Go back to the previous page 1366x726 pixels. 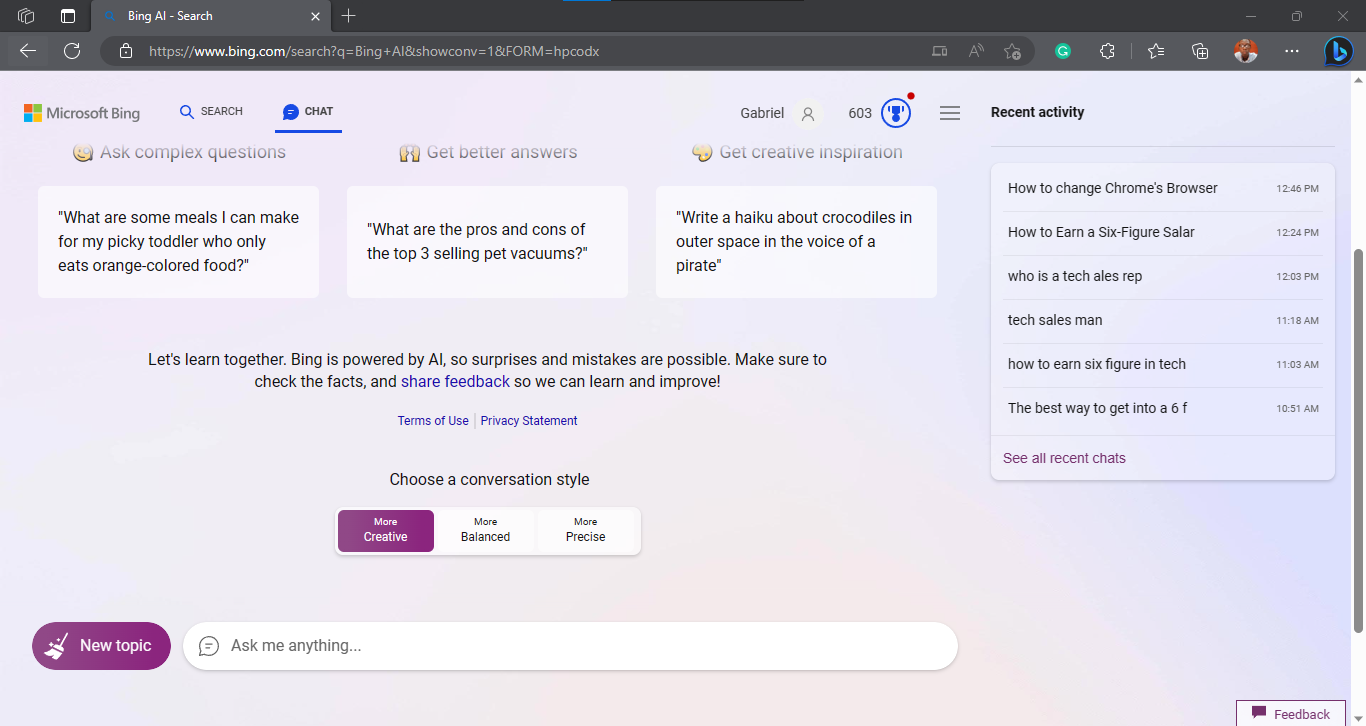pos(28,51)
